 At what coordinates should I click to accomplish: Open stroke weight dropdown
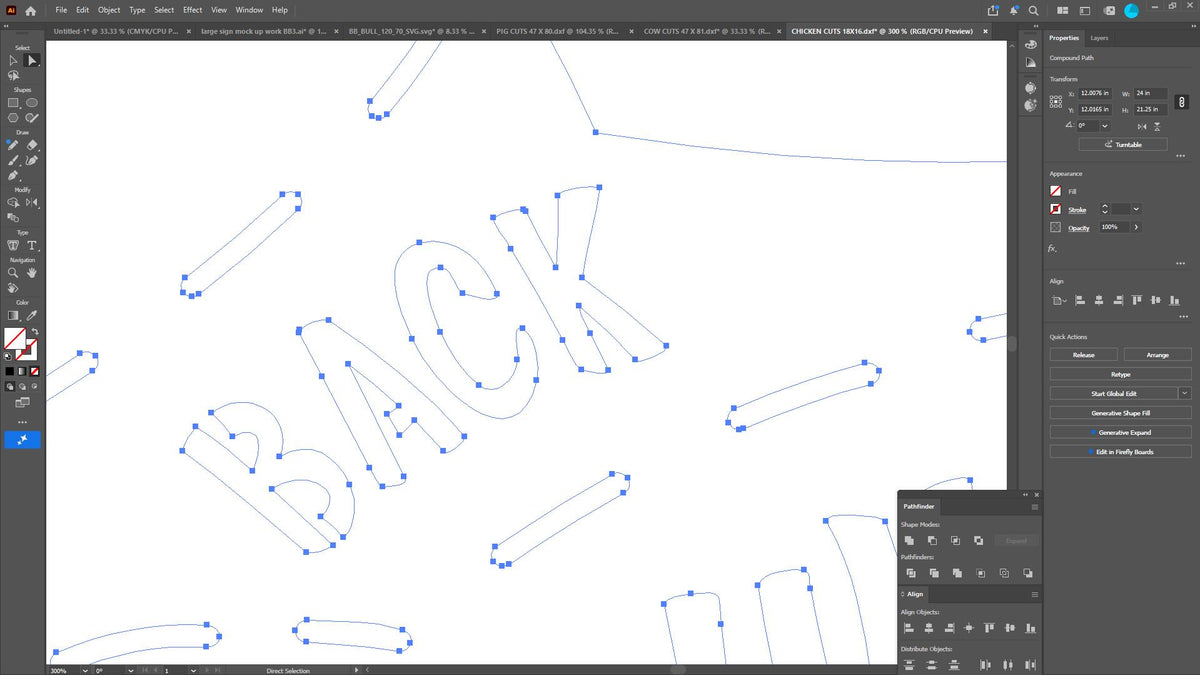(1137, 209)
